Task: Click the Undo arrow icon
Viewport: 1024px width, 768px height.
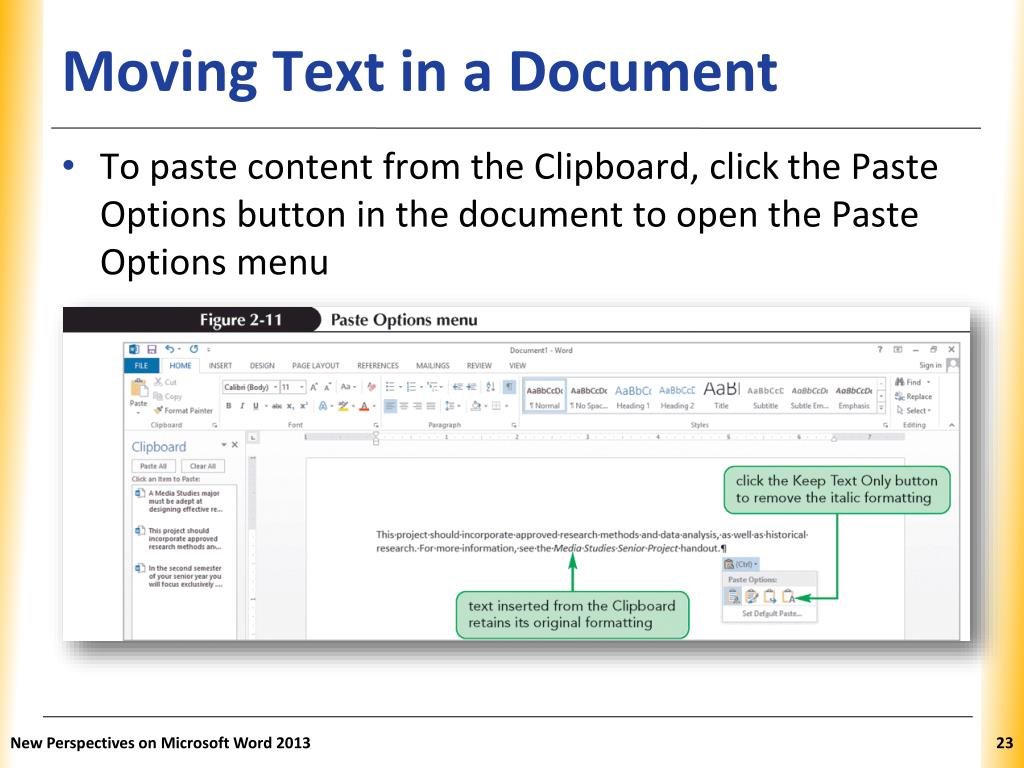Action: 169,349
